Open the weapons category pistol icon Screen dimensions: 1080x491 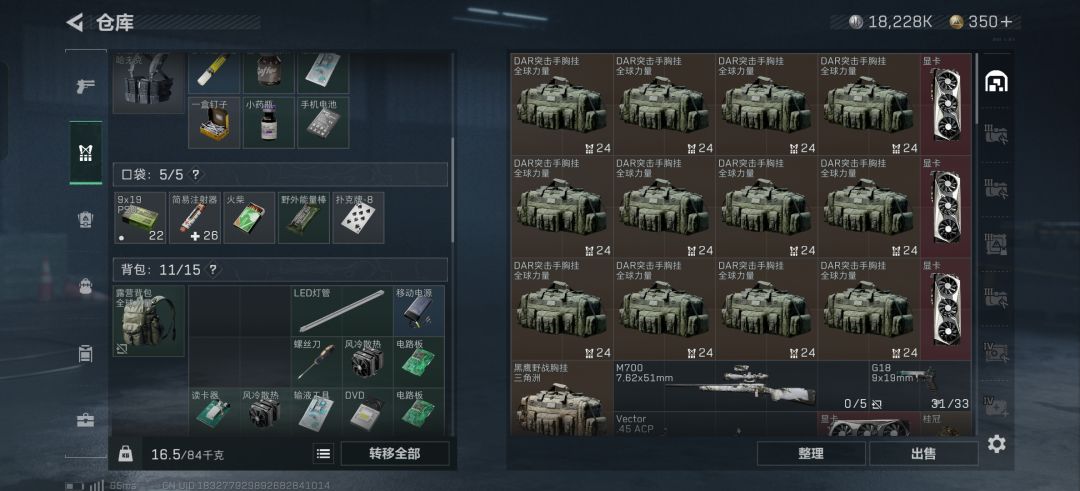(85, 86)
